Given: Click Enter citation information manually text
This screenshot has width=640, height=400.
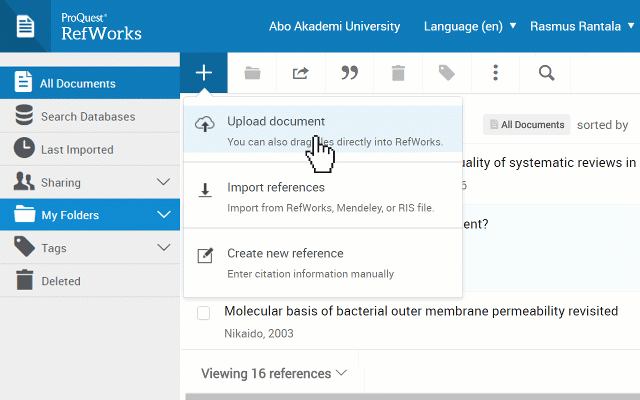Looking at the screenshot, I should tap(310, 273).
